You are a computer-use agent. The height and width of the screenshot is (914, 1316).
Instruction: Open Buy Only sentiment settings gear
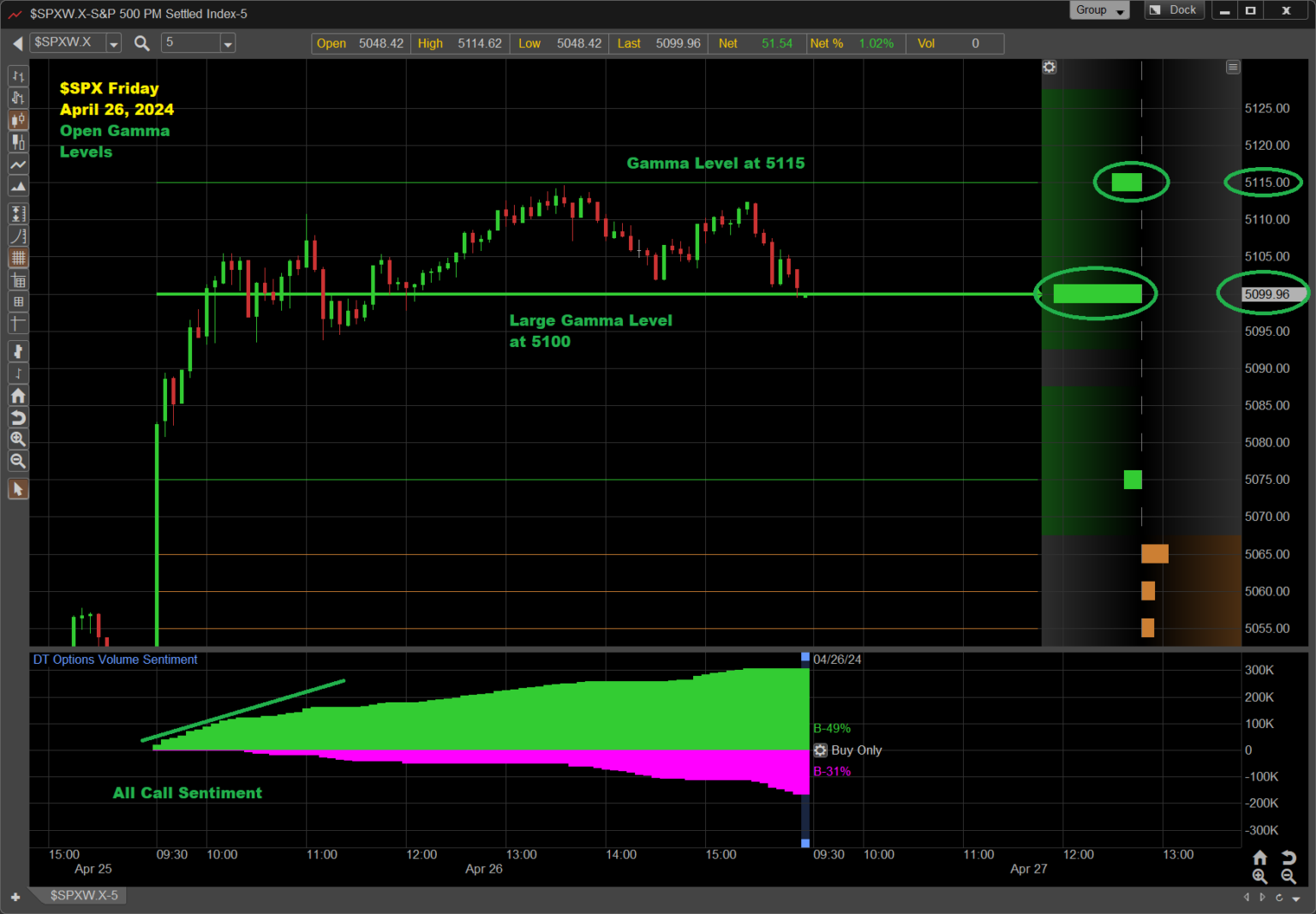tap(820, 750)
